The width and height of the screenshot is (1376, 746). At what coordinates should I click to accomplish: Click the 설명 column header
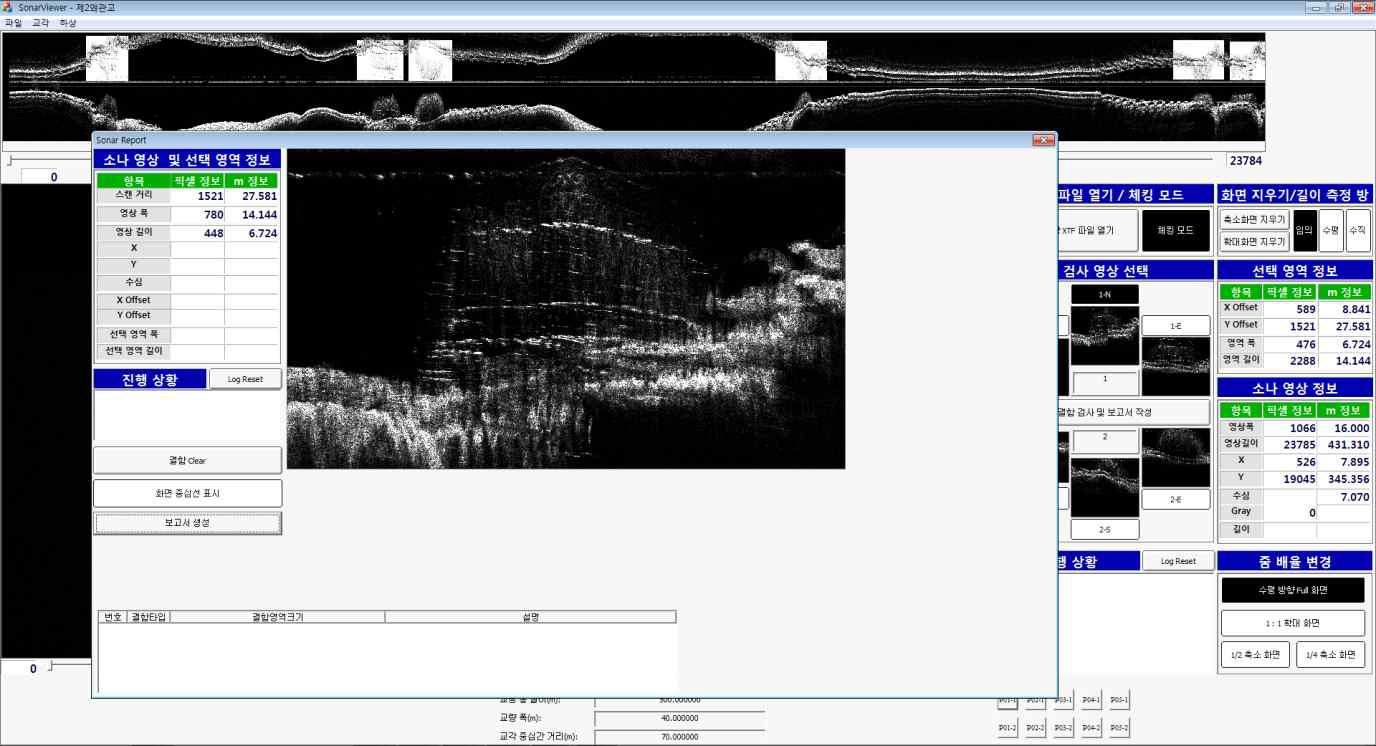coord(530,617)
